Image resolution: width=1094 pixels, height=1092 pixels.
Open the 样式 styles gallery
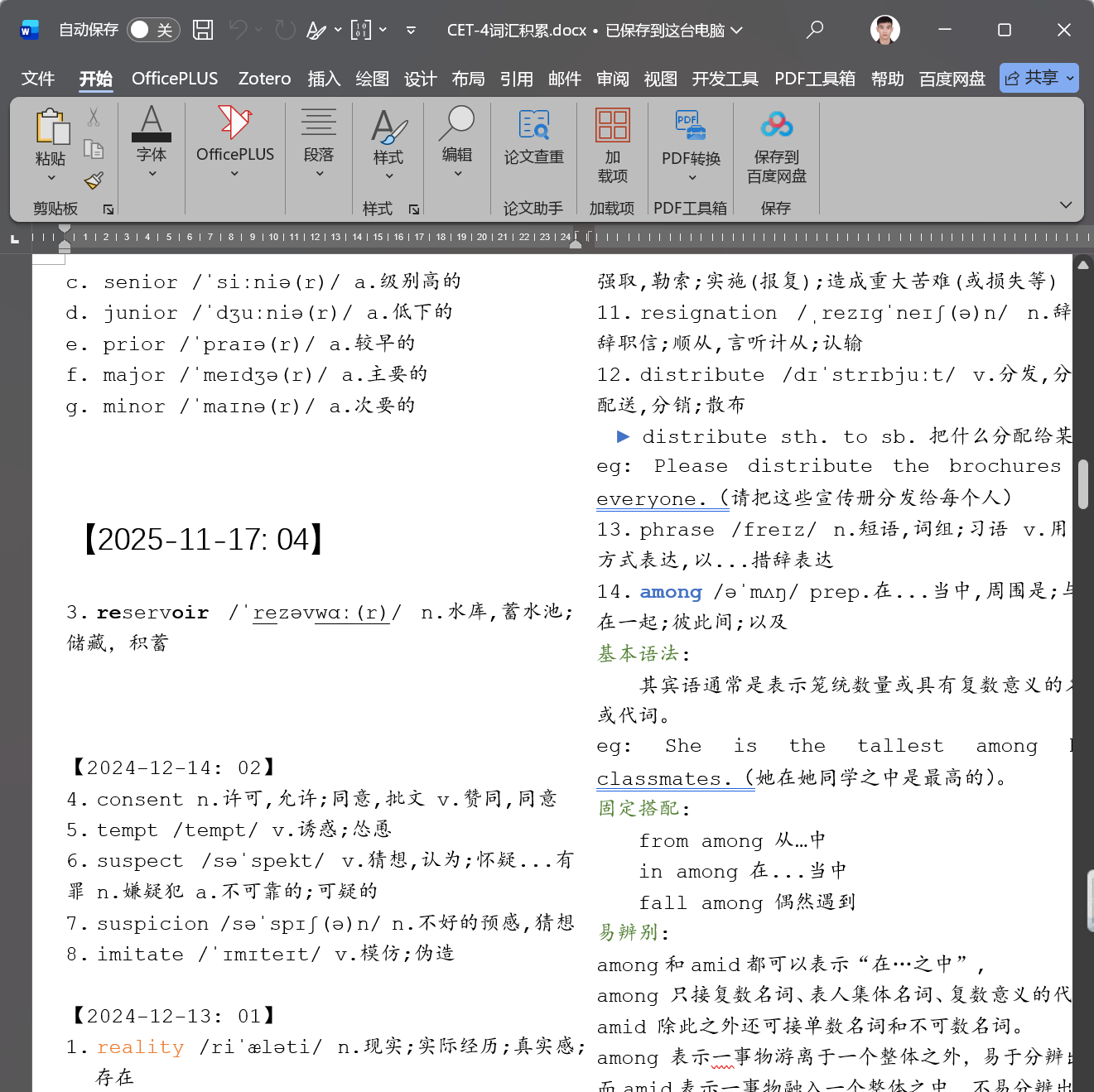pyautogui.click(x=388, y=143)
